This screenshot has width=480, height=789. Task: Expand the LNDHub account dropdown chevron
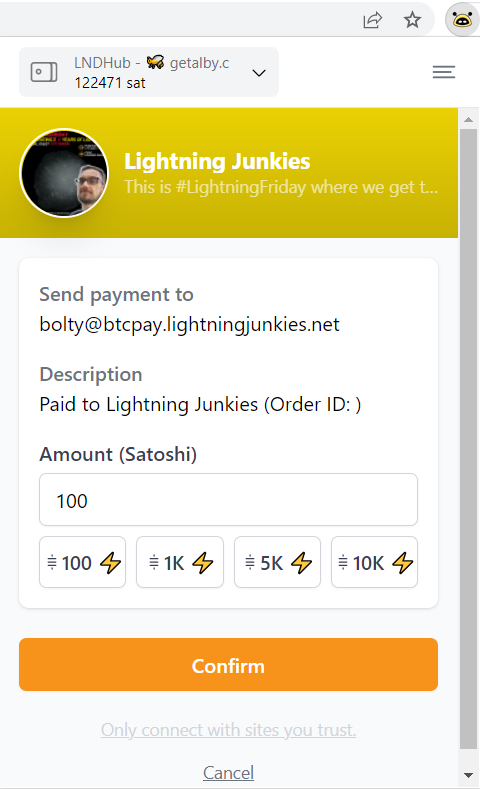(259, 73)
